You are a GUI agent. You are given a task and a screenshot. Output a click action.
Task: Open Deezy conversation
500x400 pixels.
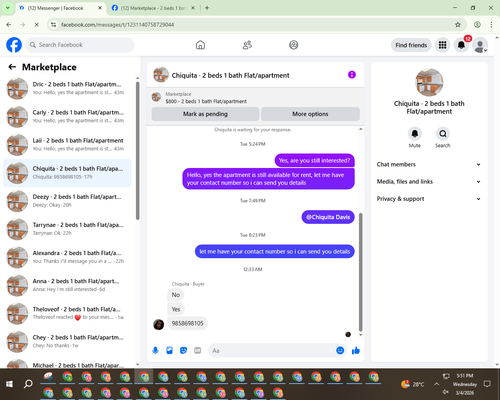coord(67,201)
